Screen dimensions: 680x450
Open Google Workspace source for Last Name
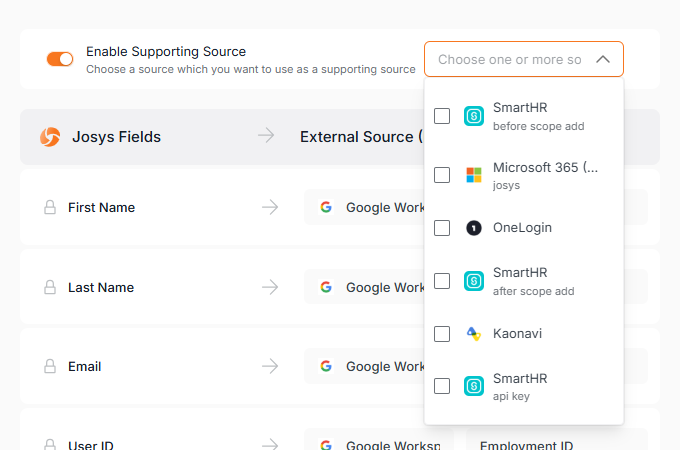pyautogui.click(x=364, y=287)
